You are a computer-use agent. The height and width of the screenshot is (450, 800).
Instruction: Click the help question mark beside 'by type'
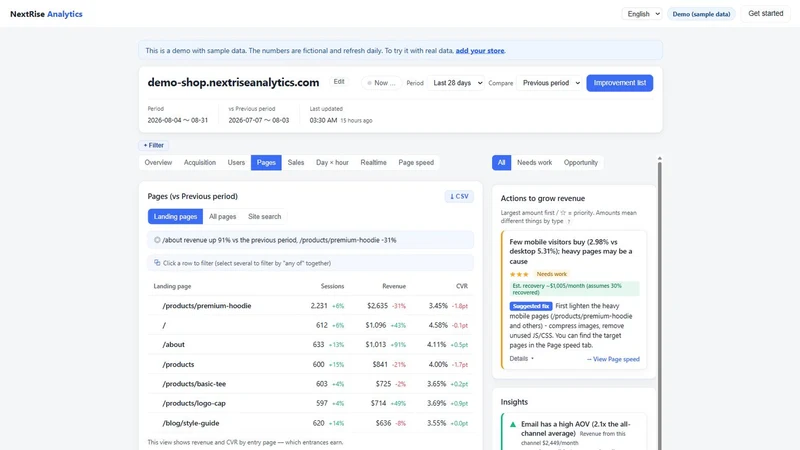(x=569, y=221)
